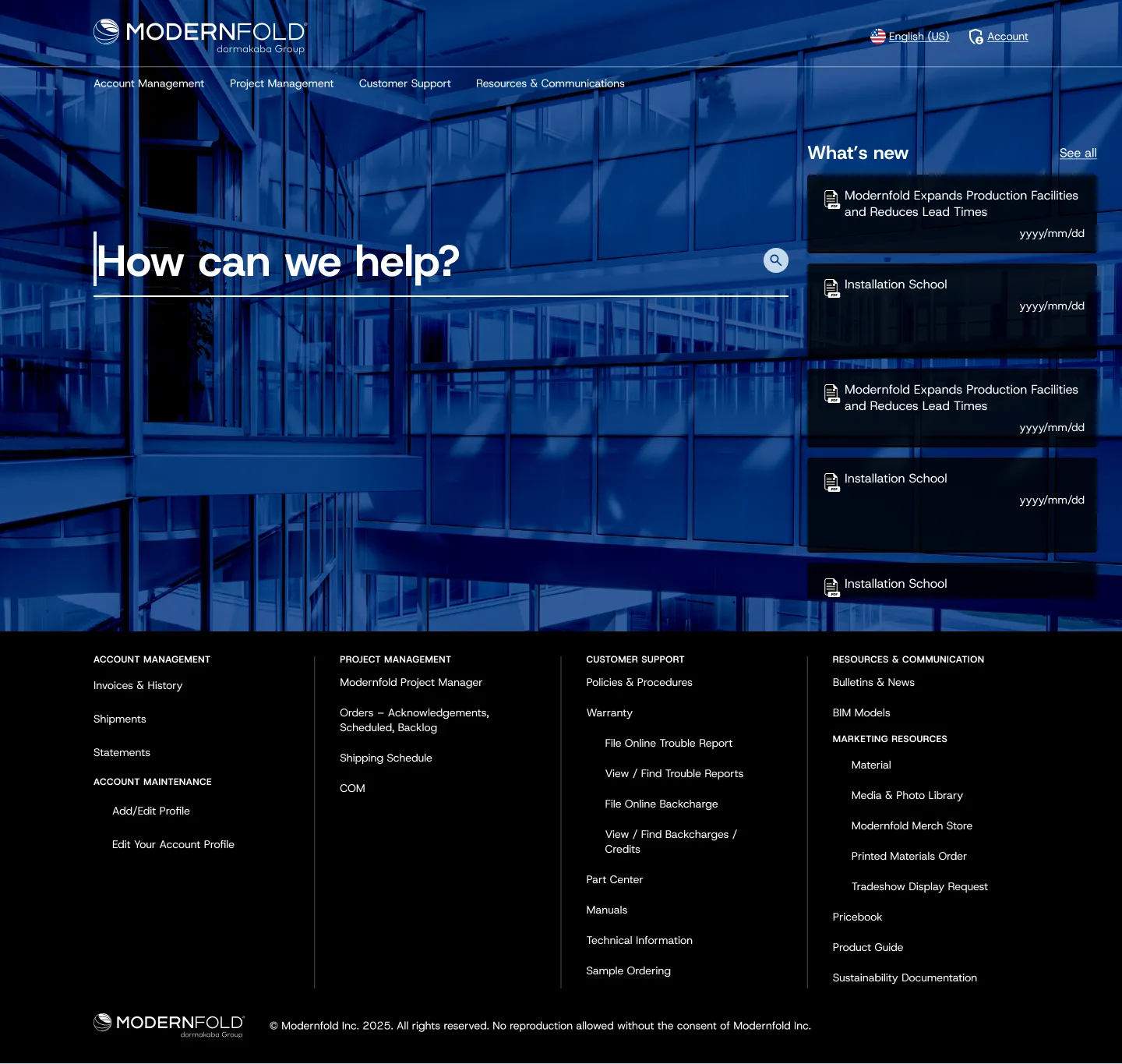
Task: Click the search magnifier icon
Action: pyautogui.click(x=775, y=260)
